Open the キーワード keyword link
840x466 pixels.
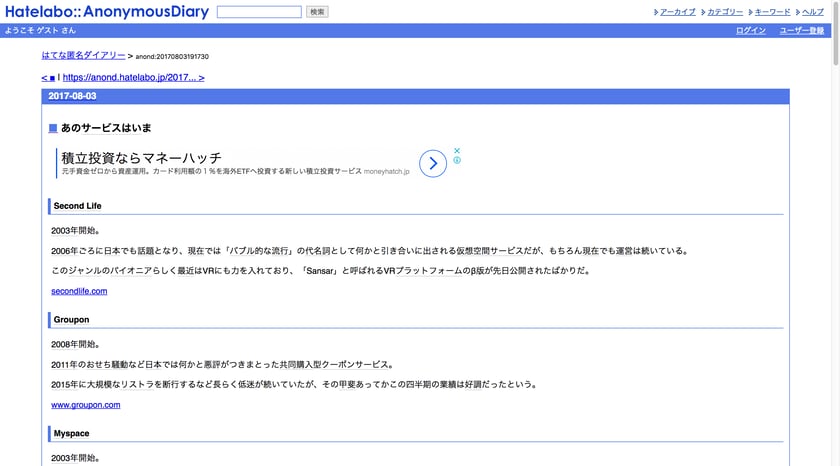772,12
